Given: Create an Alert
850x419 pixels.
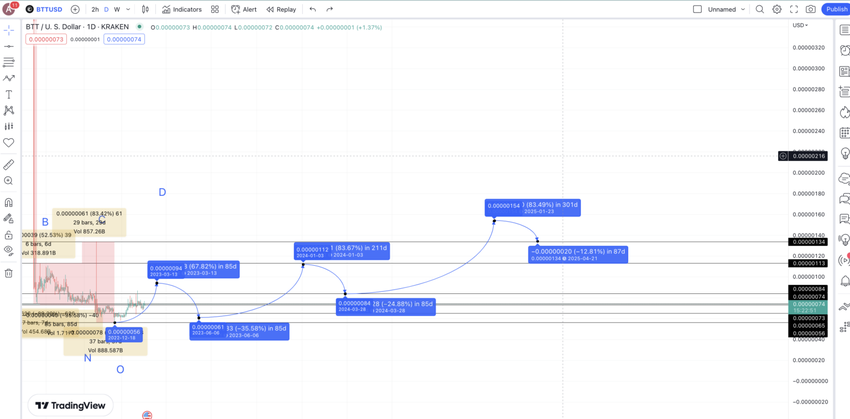Looking at the screenshot, I should (x=244, y=9).
